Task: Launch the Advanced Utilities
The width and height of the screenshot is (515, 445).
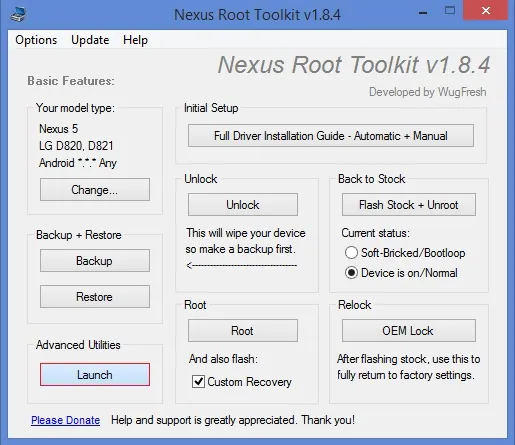Action: 95,375
